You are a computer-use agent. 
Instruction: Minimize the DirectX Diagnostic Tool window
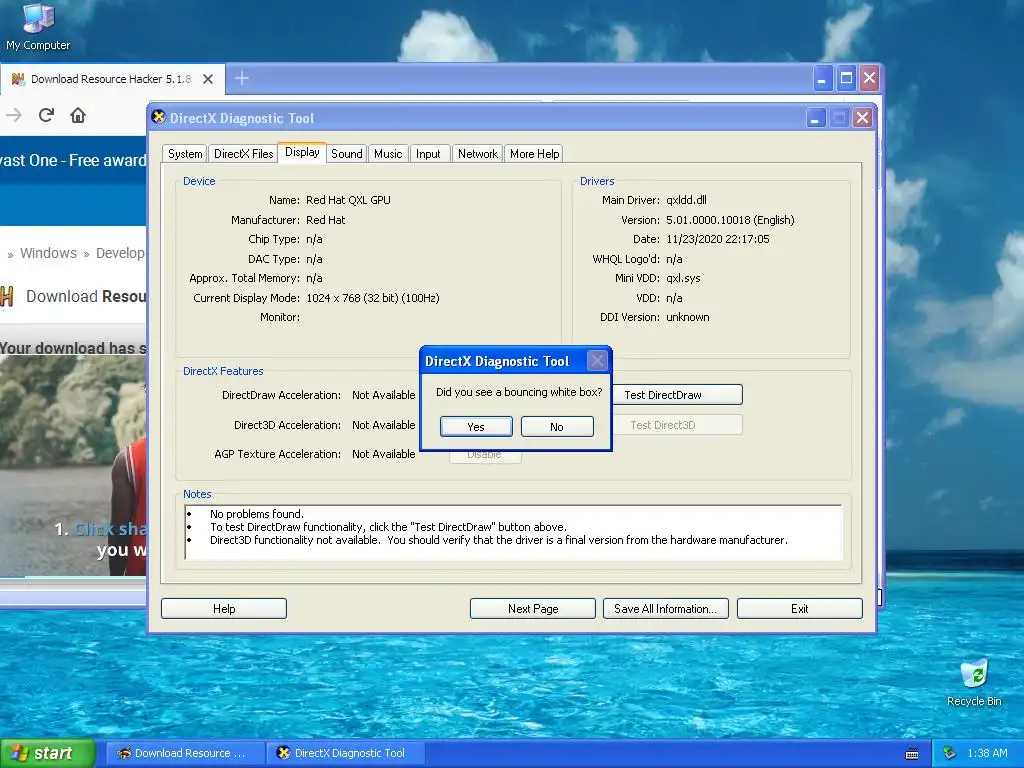coord(816,118)
